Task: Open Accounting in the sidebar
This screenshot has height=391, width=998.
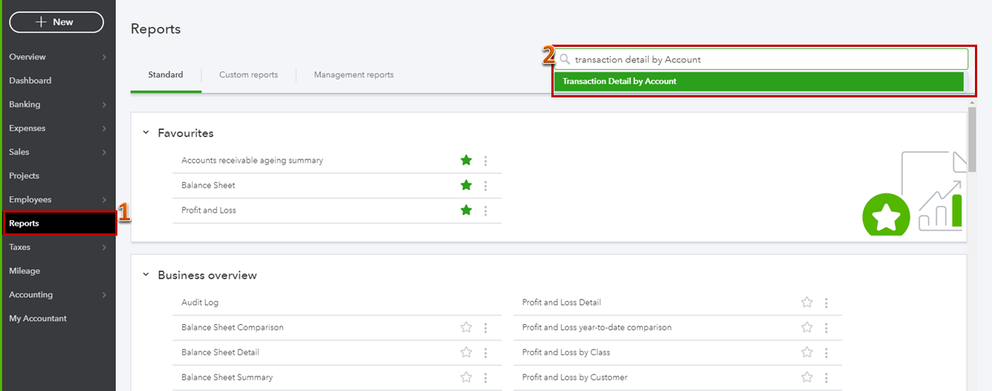Action: point(31,295)
